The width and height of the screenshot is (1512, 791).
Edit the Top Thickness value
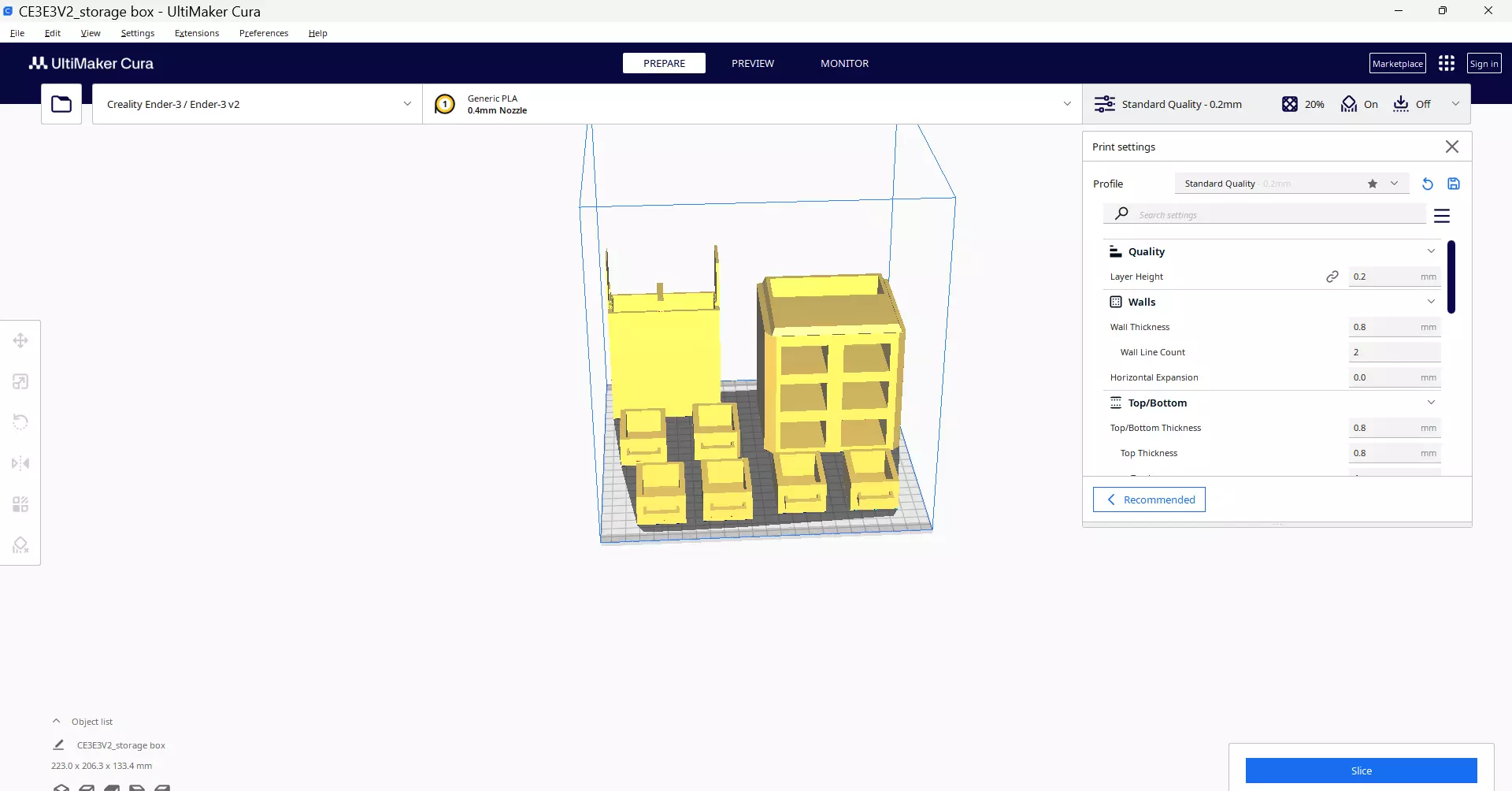(x=1395, y=453)
